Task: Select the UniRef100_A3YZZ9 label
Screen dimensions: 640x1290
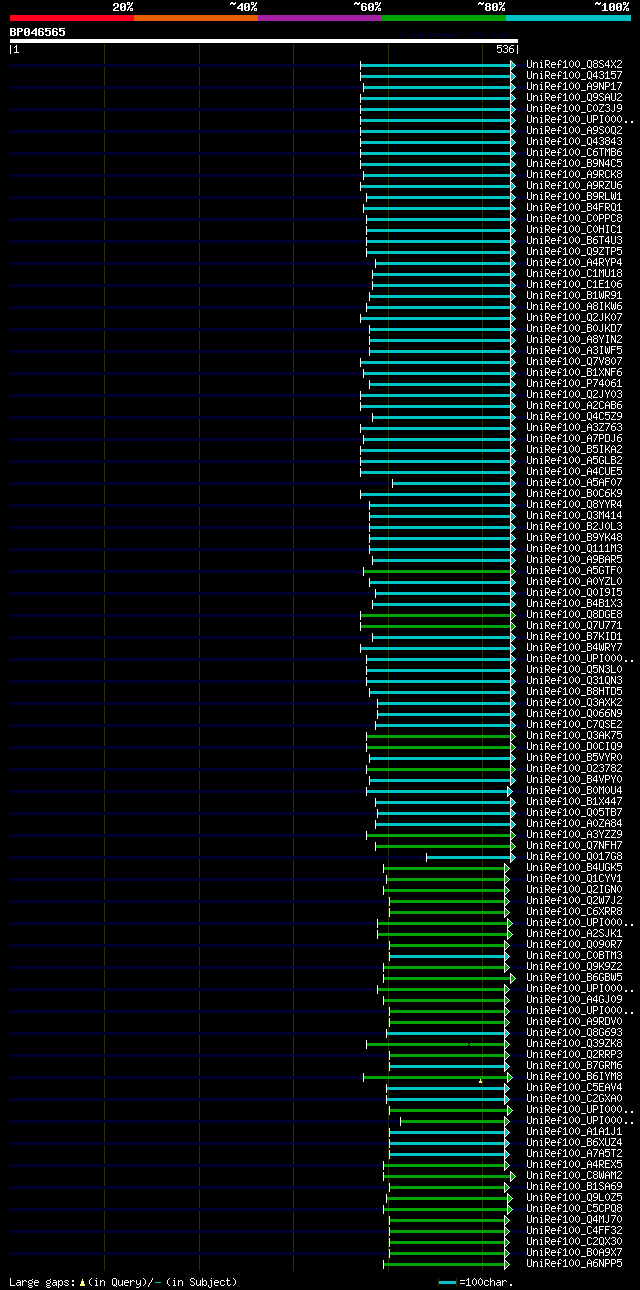Action: pyautogui.click(x=574, y=834)
